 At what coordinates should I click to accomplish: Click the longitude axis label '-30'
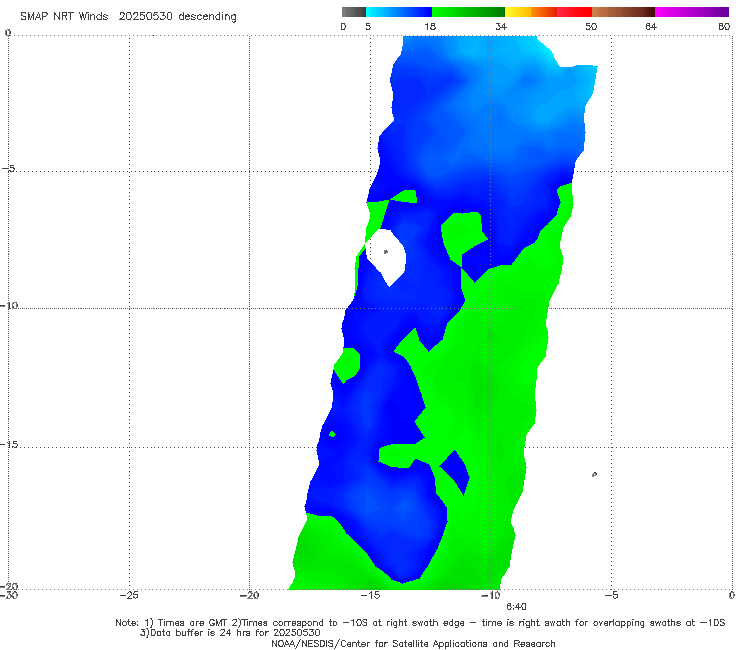[x=8, y=595]
